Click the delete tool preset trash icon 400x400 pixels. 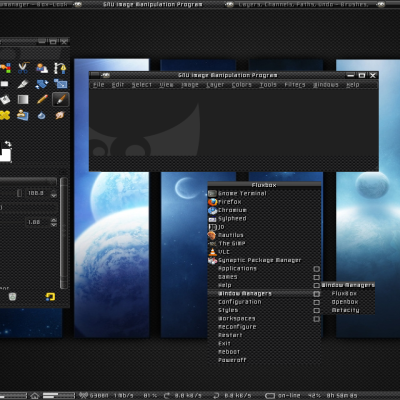pos(12,296)
